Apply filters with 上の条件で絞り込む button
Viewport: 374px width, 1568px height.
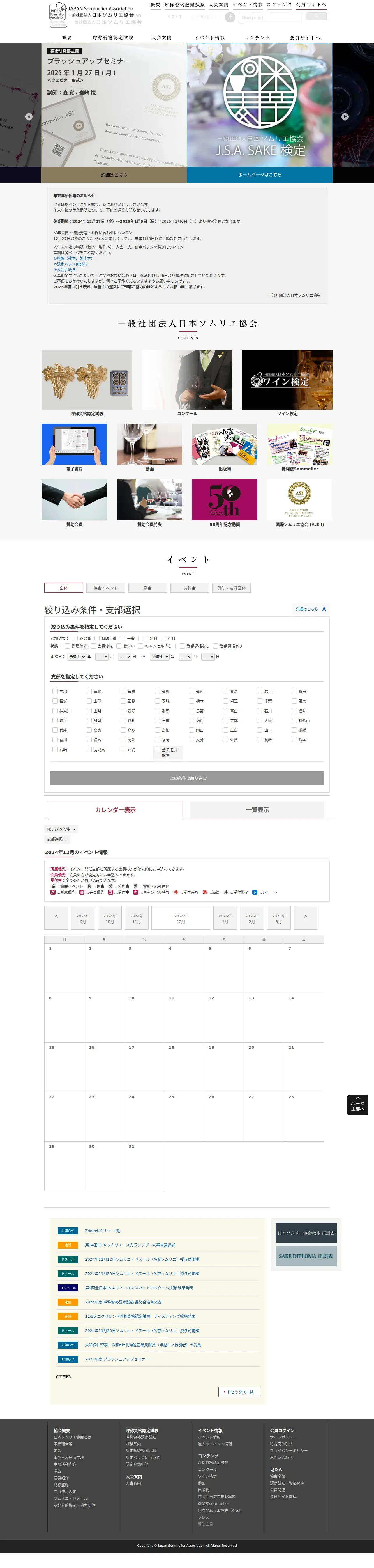pyautogui.click(x=187, y=779)
